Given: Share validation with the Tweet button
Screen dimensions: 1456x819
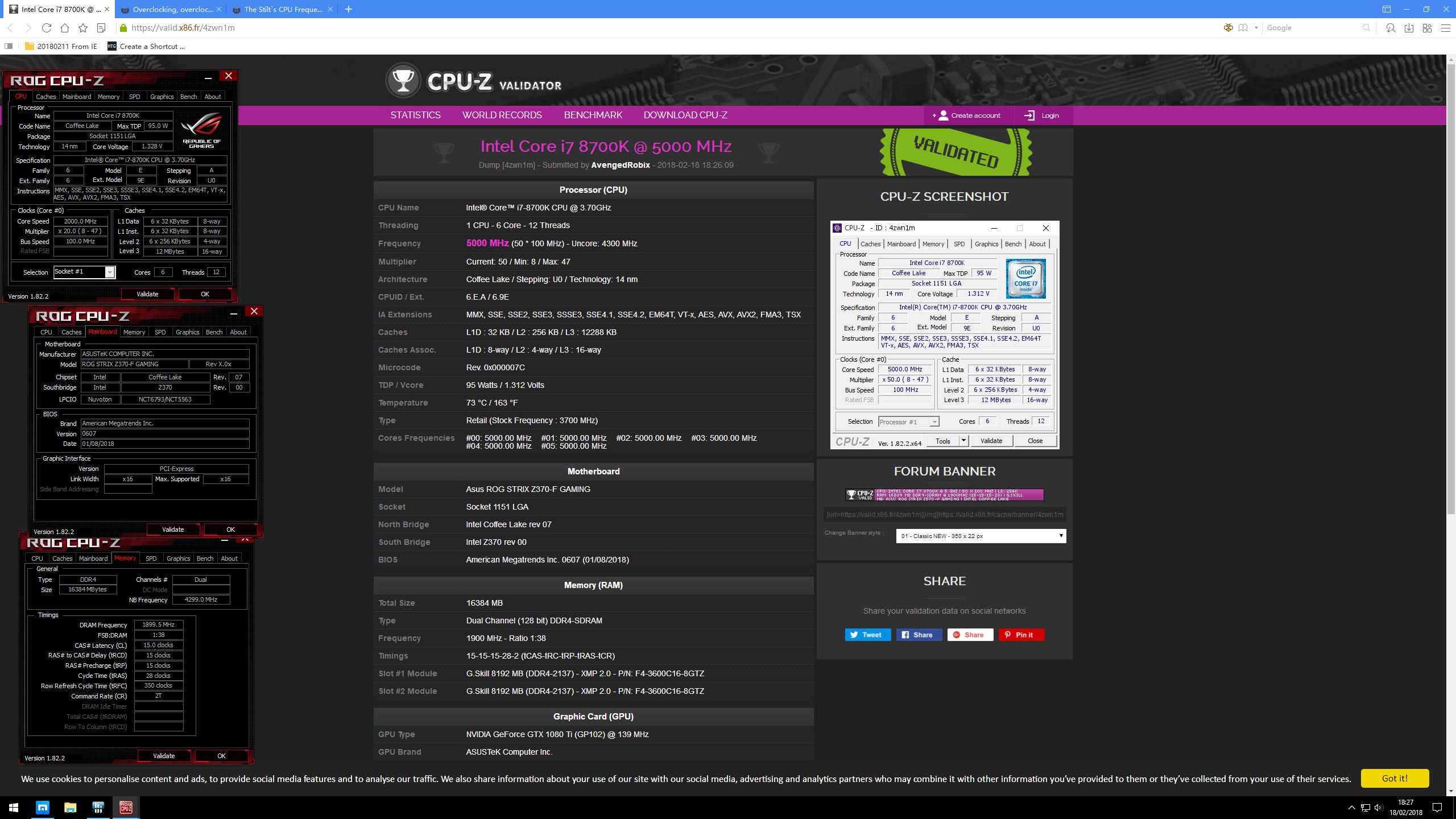Looking at the screenshot, I should (867, 635).
